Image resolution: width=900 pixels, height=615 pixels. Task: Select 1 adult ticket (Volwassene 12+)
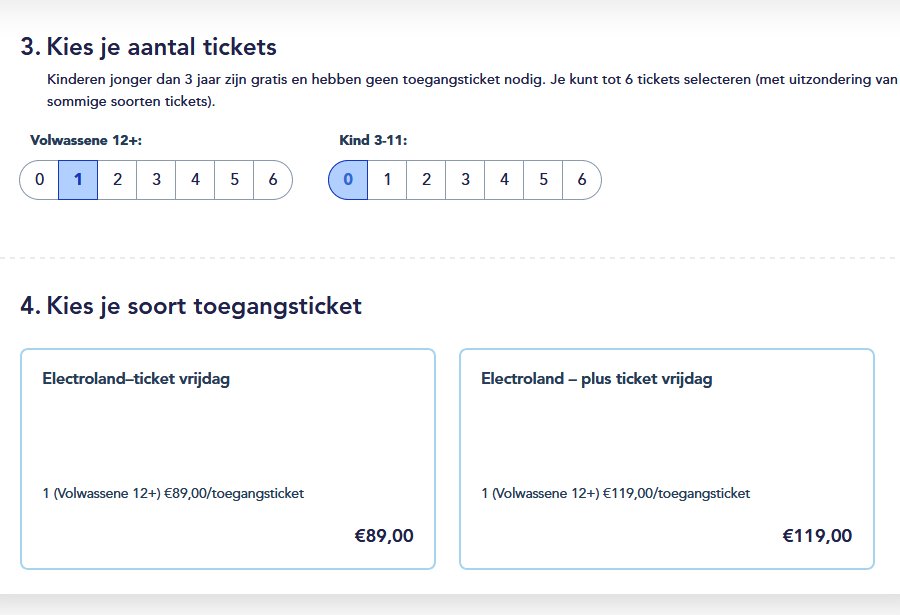(78, 180)
